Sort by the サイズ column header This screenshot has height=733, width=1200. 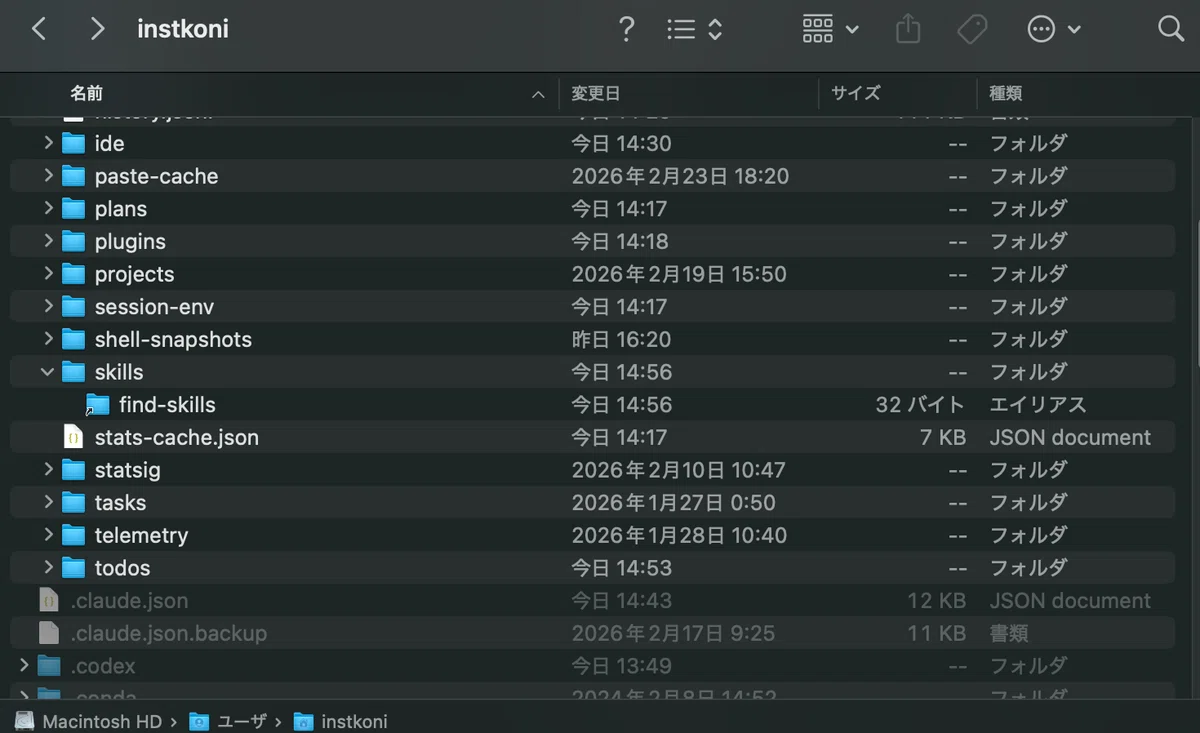pyautogui.click(x=856, y=93)
